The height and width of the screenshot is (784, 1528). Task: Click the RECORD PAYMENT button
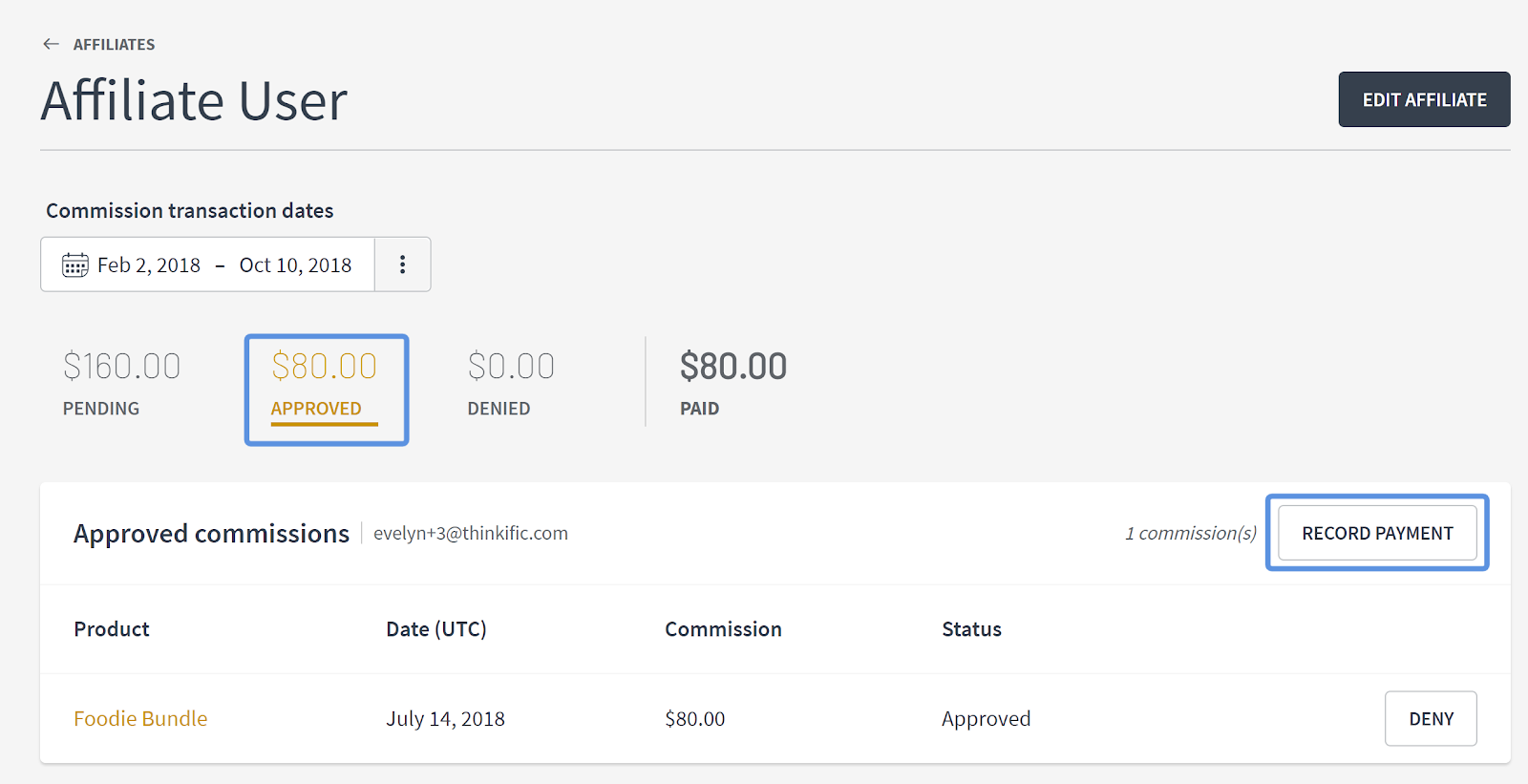pyautogui.click(x=1376, y=533)
